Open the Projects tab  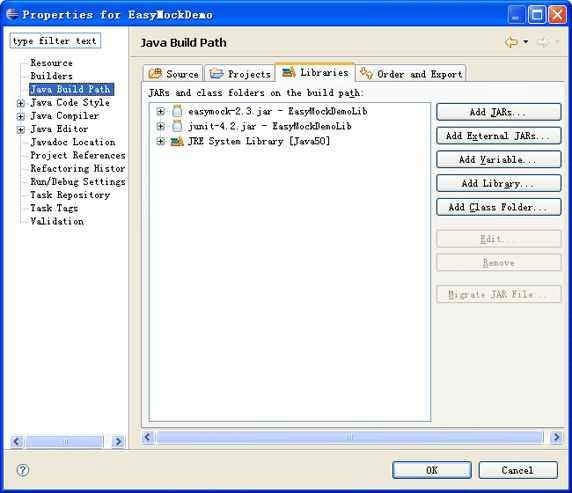(x=240, y=73)
